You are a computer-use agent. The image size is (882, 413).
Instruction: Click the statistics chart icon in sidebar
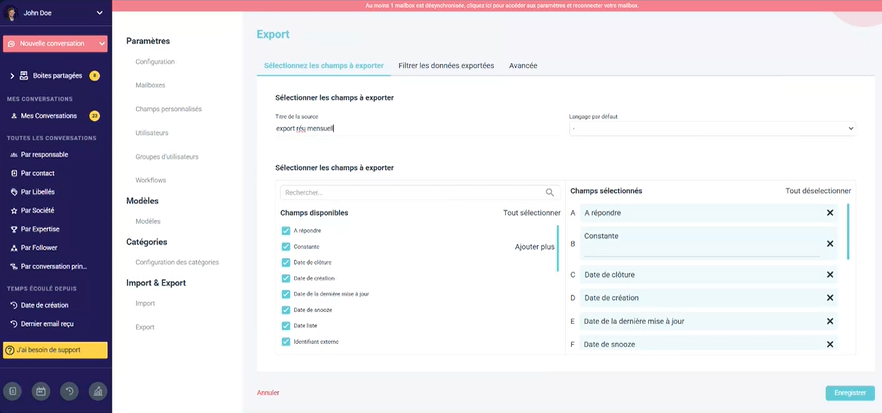(98, 392)
